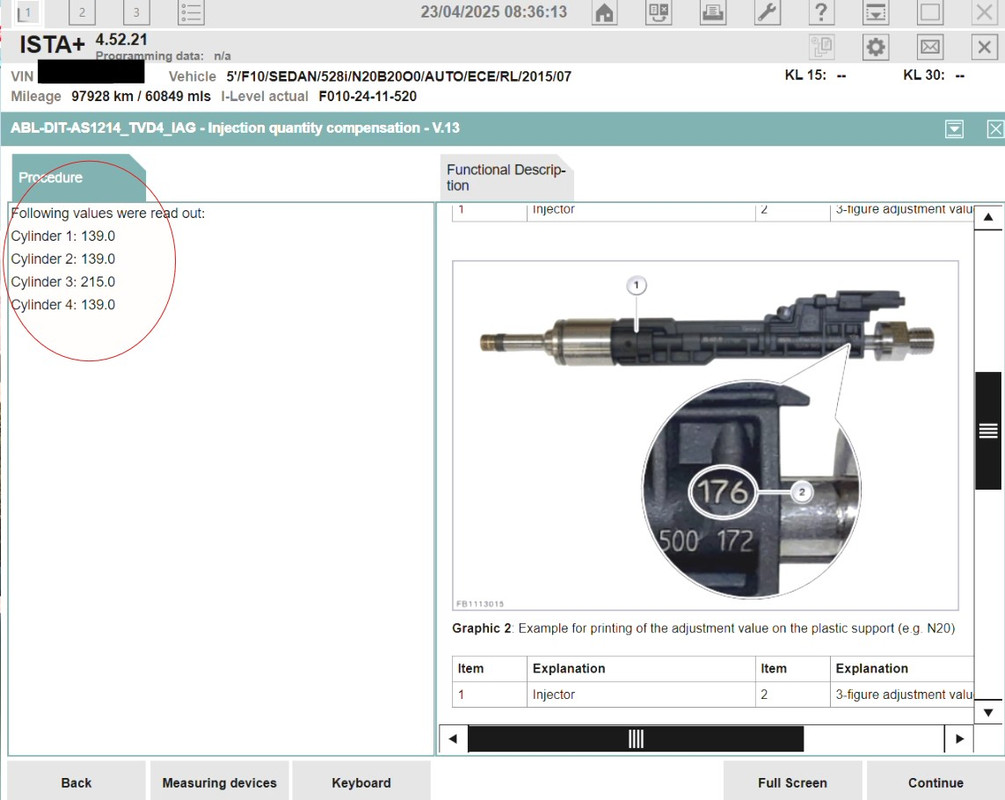Click the date and time display
1005x800 pixels.
coord(494,12)
